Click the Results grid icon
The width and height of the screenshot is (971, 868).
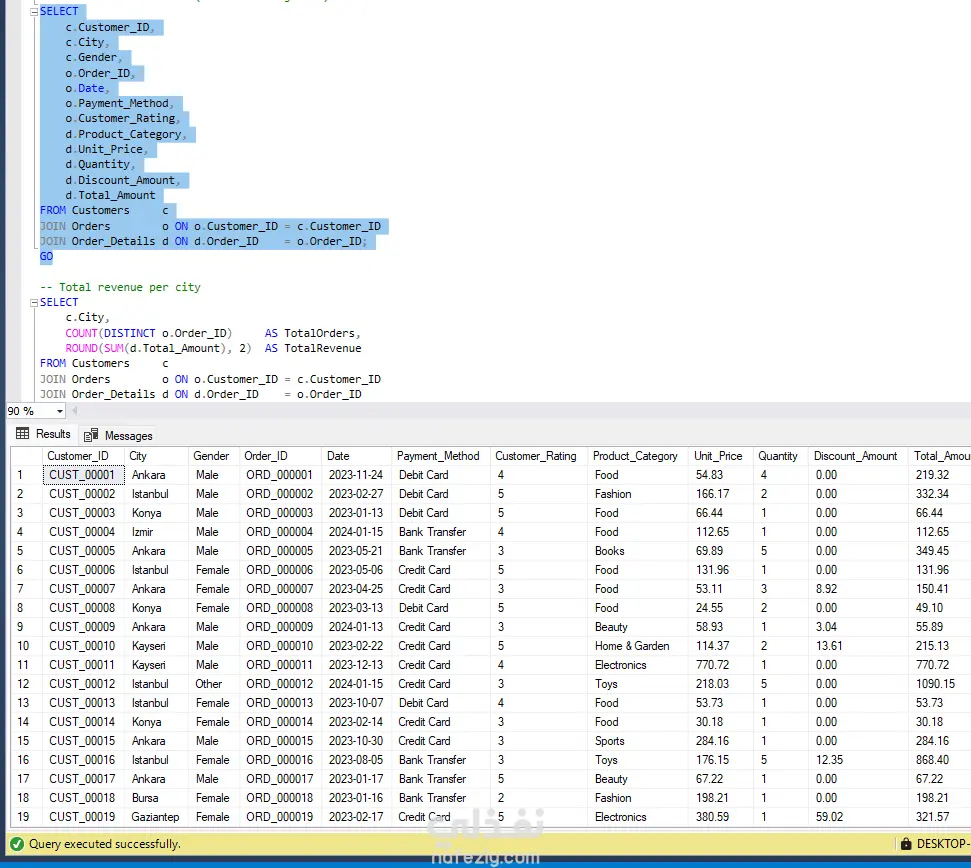click(x=22, y=433)
